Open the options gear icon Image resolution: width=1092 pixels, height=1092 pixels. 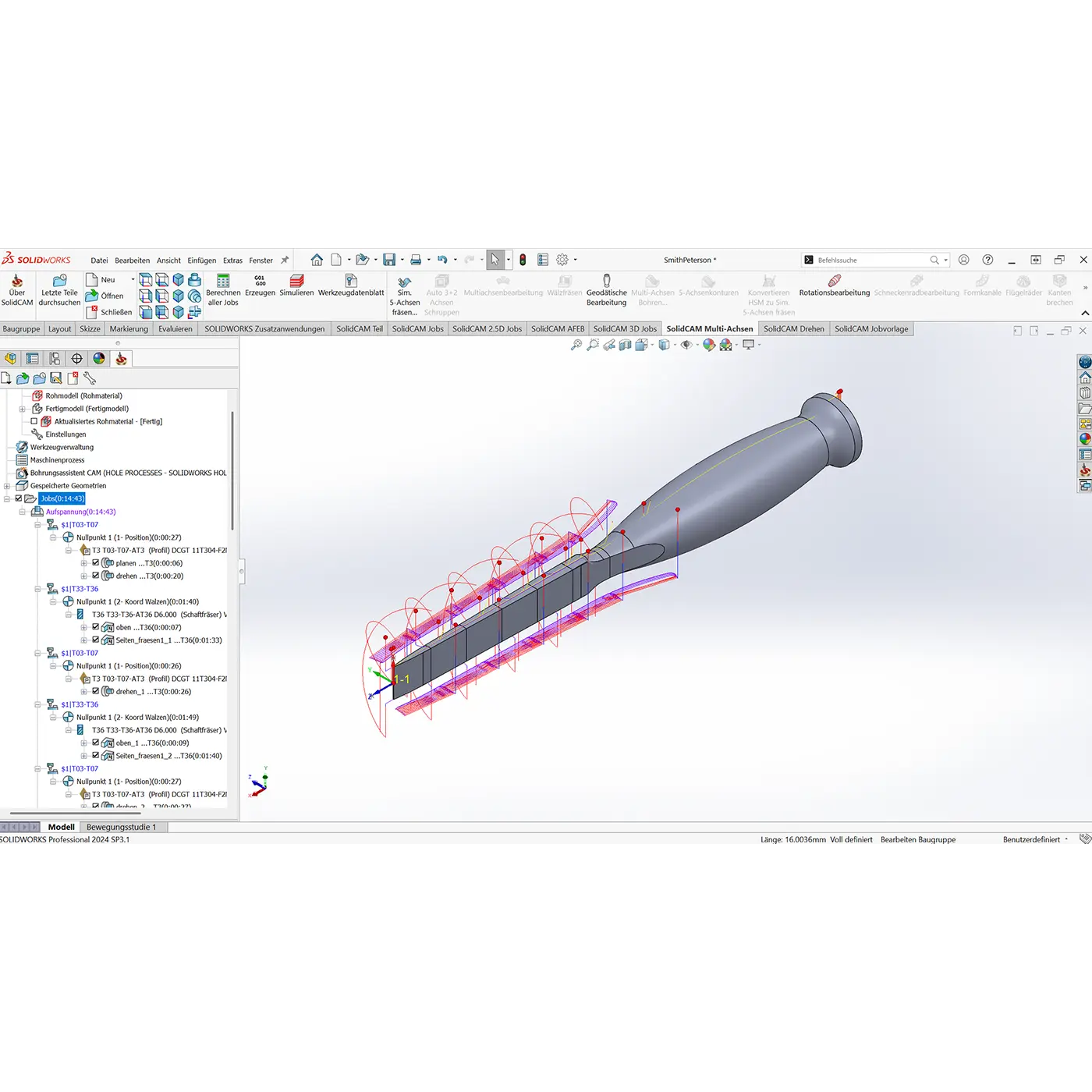pos(562,260)
